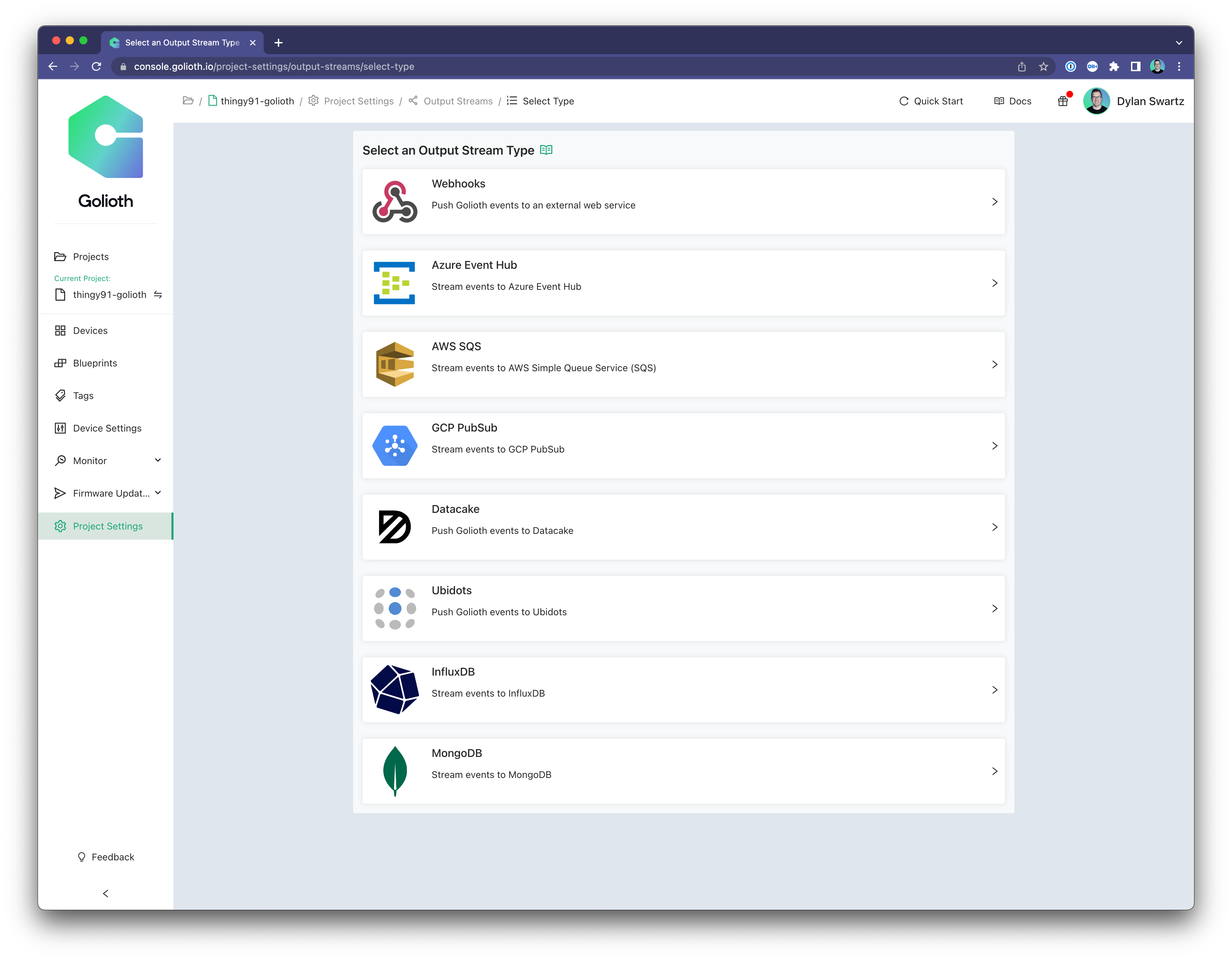Click the switch project arrows icon
Image resolution: width=1232 pixels, height=960 pixels.
coord(158,295)
